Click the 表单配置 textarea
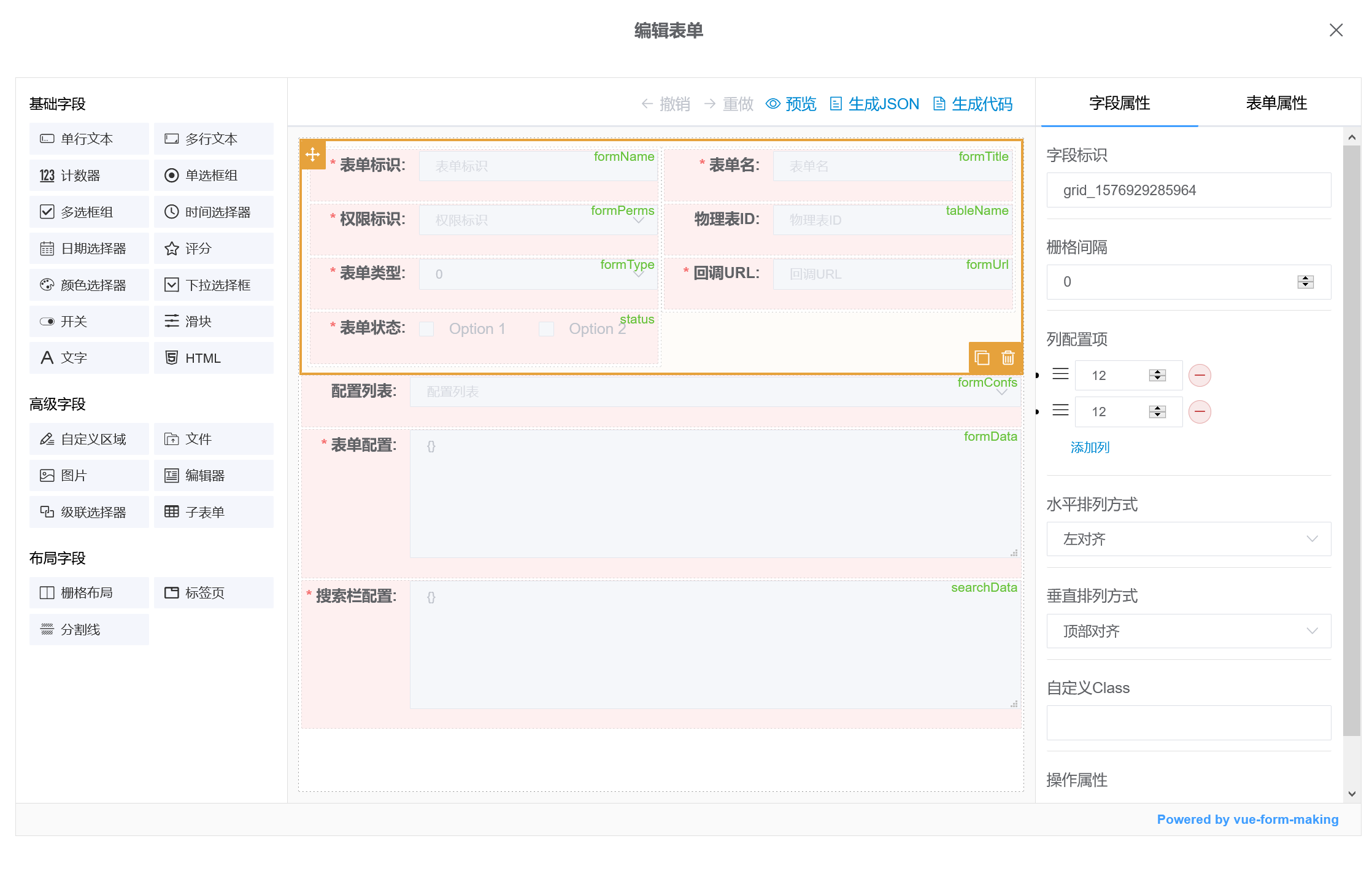 (715, 494)
